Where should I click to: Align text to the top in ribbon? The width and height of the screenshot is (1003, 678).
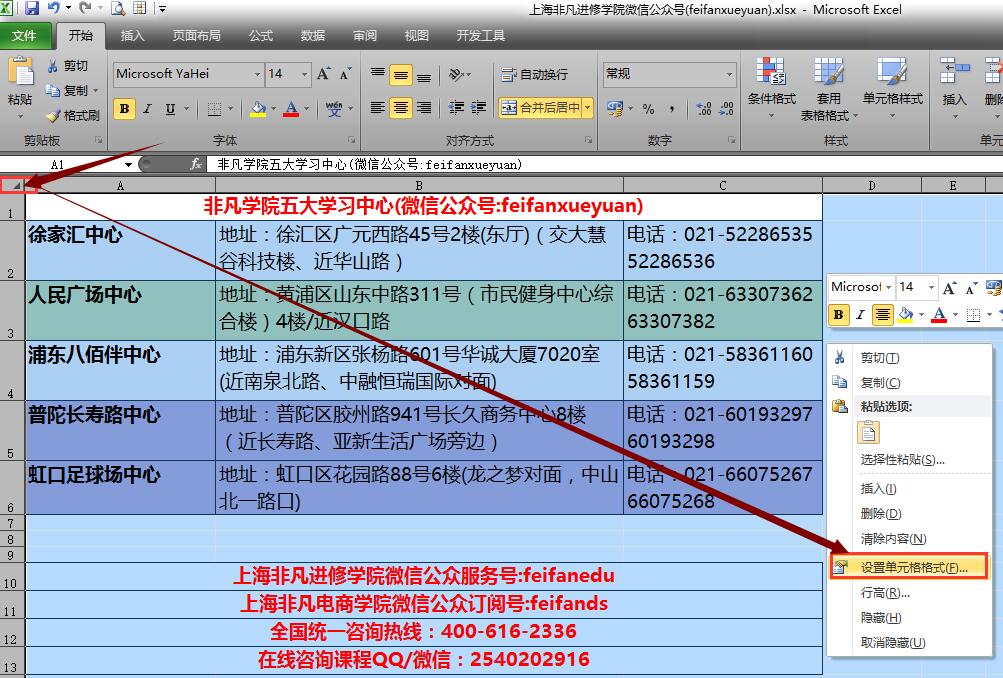coord(378,74)
